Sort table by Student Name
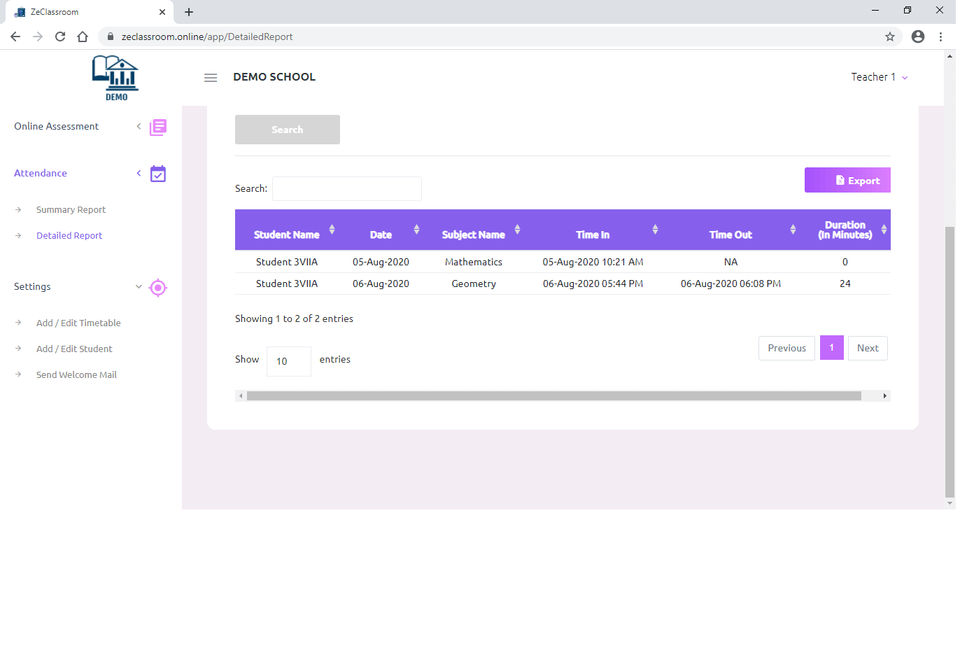960x658 pixels. [332, 230]
